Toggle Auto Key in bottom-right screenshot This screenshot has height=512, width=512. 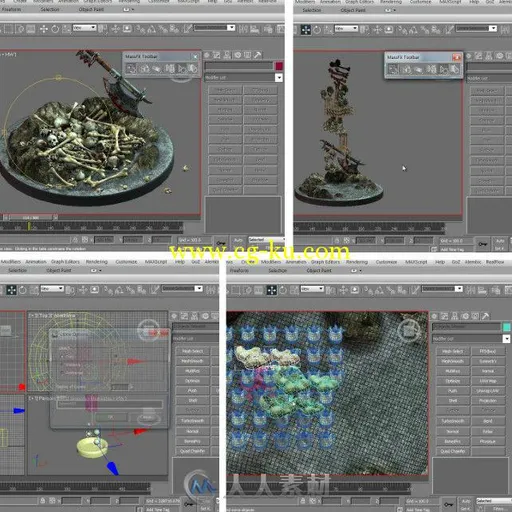pyautogui.click(x=466, y=501)
